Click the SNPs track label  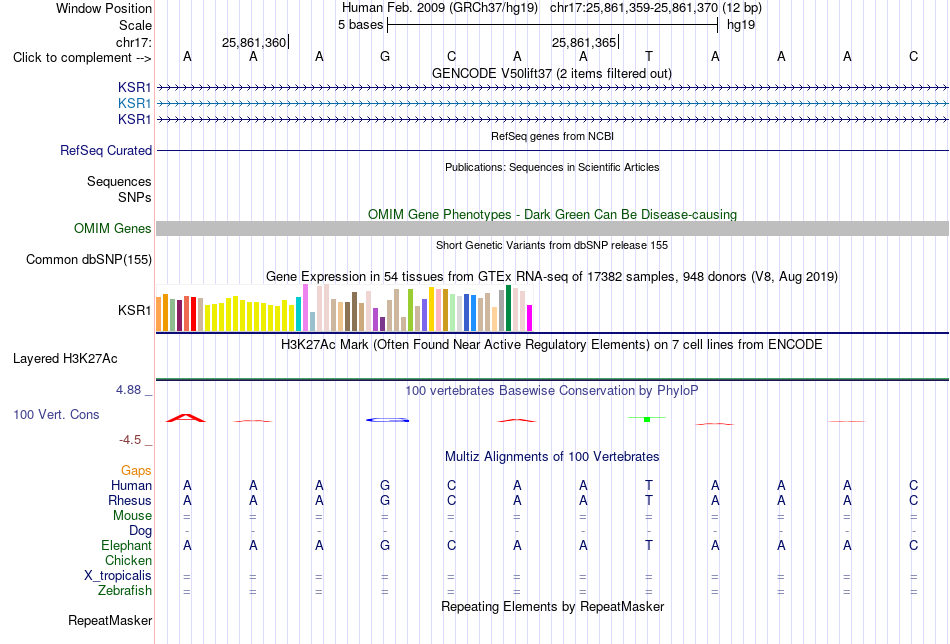click(x=135, y=198)
